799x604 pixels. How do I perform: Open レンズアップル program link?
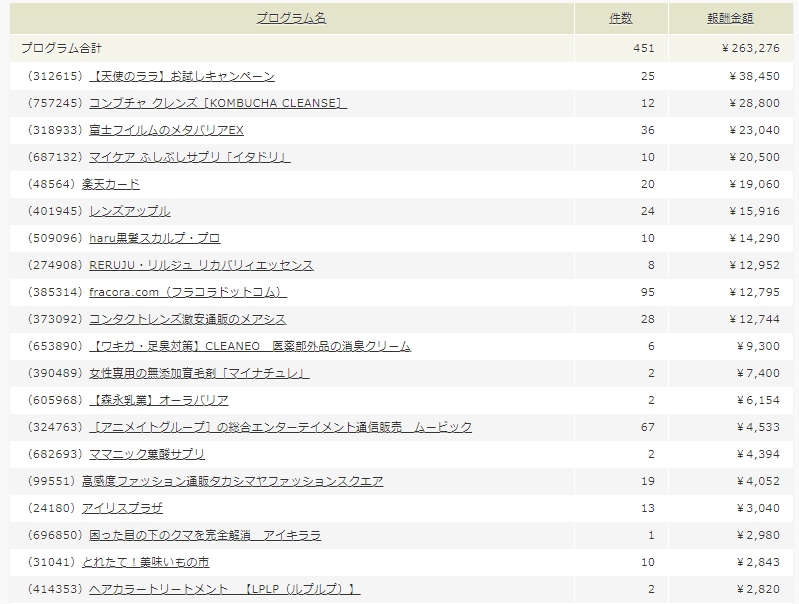point(129,212)
